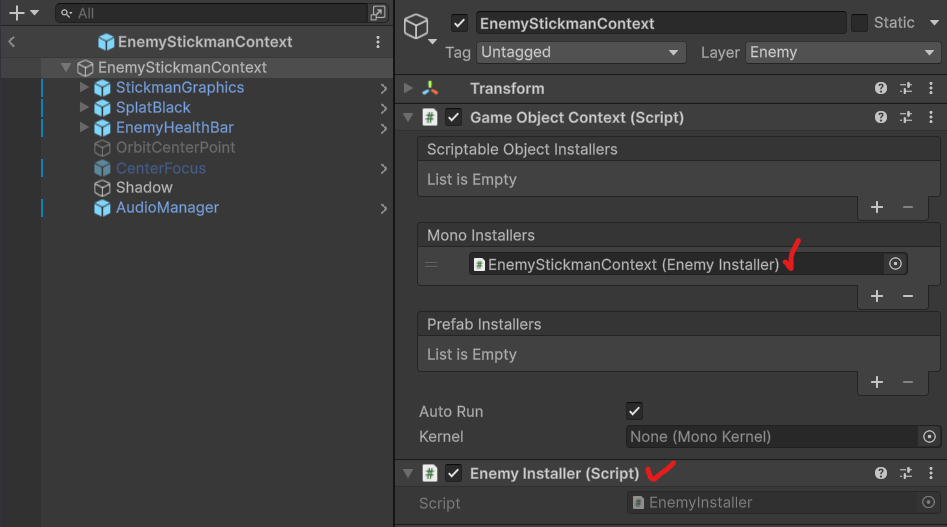Add an item to Scriptable Object Installers list
This screenshot has width=947, height=527.
pyautogui.click(x=877, y=207)
